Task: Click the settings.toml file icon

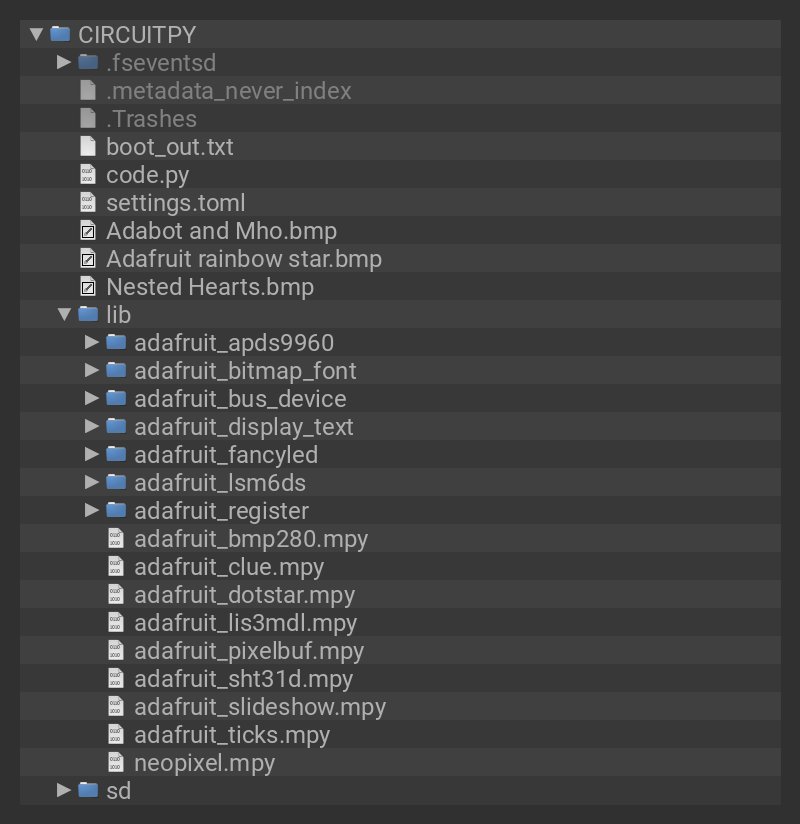Action: 88,202
